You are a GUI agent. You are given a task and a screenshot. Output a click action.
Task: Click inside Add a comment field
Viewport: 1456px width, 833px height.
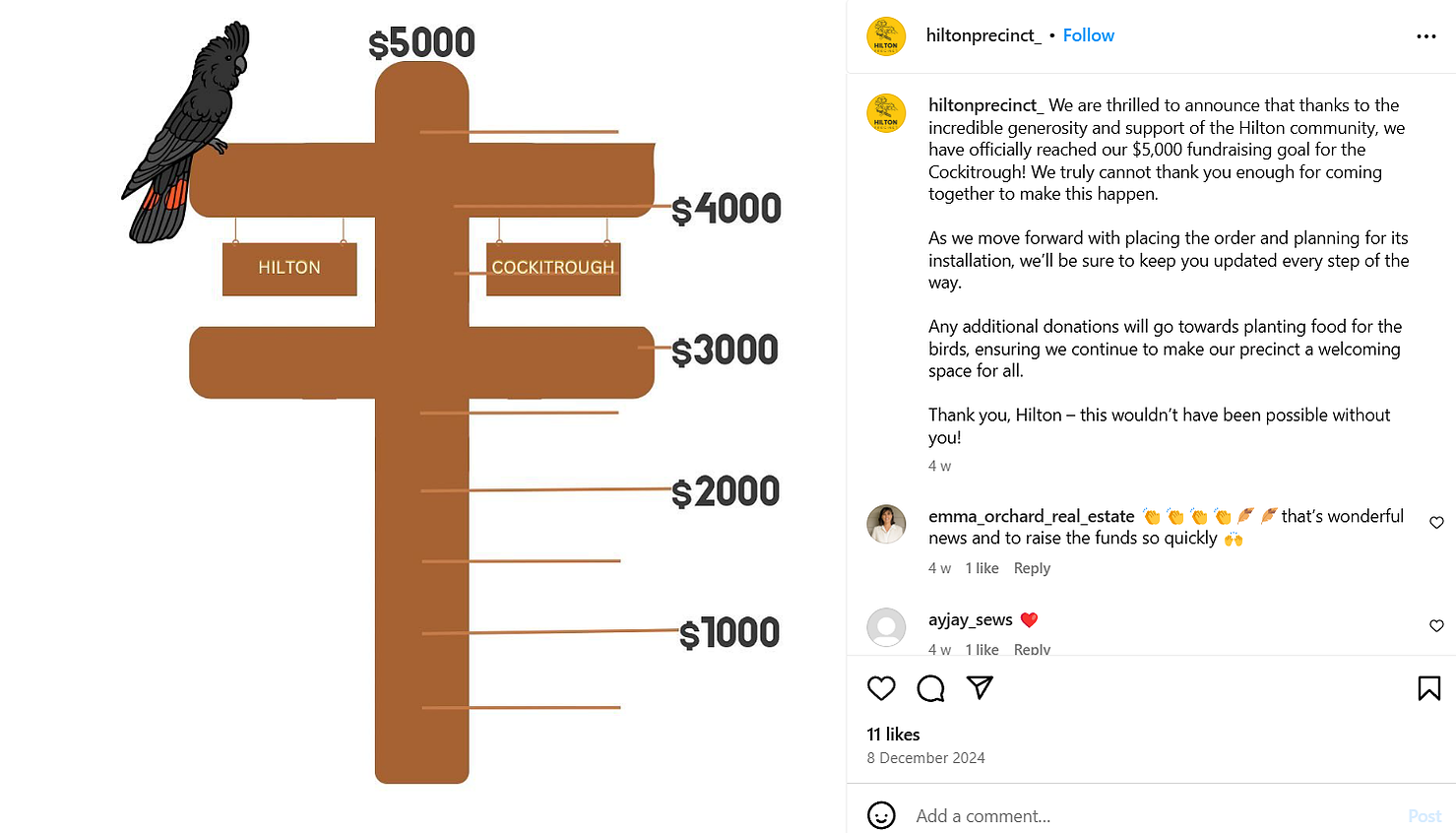tap(1152, 815)
